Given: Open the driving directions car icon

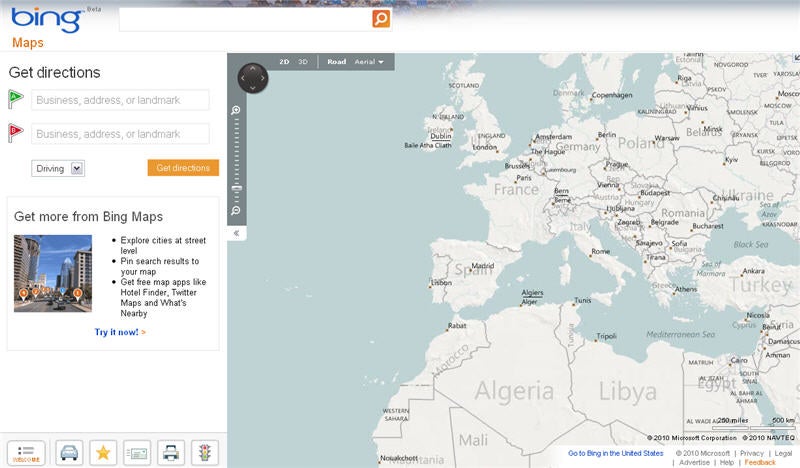Looking at the screenshot, I should [x=69, y=453].
